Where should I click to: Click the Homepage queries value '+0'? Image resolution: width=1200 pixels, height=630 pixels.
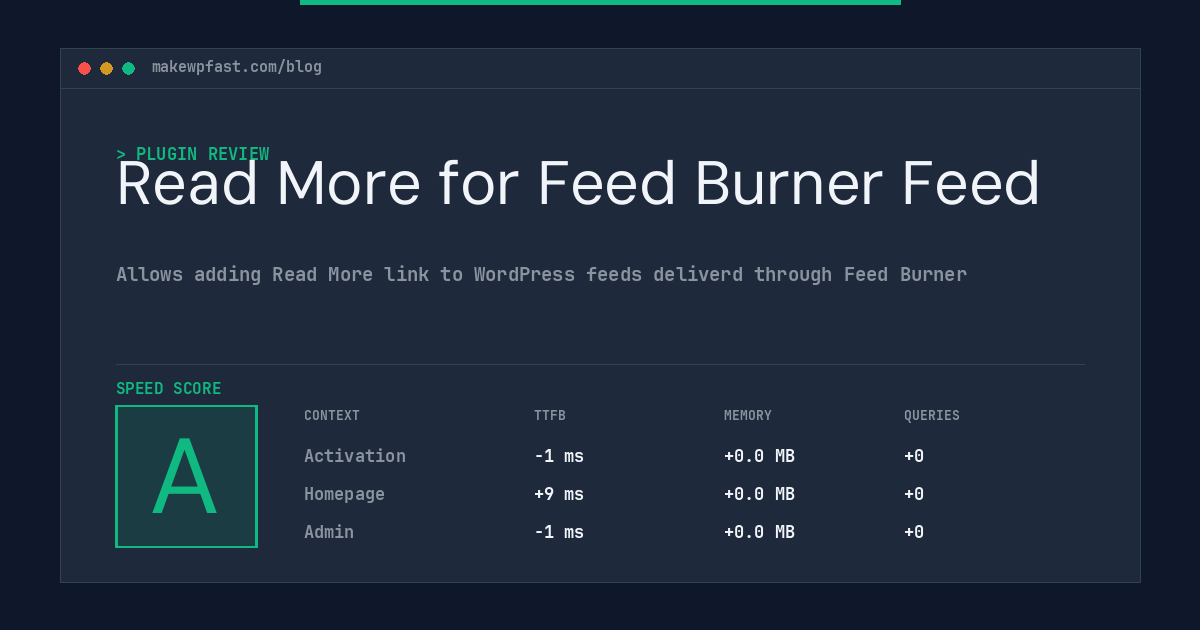(x=914, y=494)
